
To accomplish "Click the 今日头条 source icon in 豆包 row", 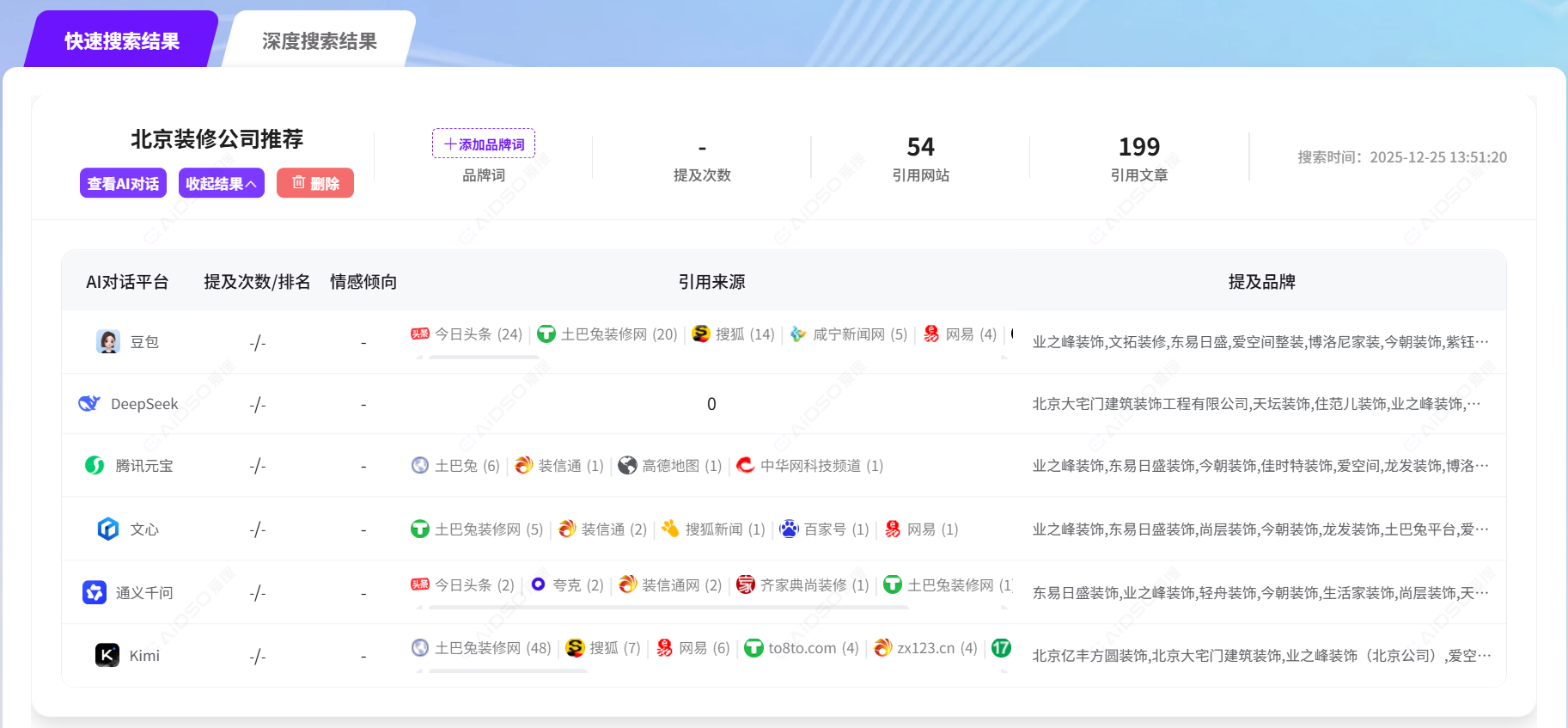I will tap(420, 333).
